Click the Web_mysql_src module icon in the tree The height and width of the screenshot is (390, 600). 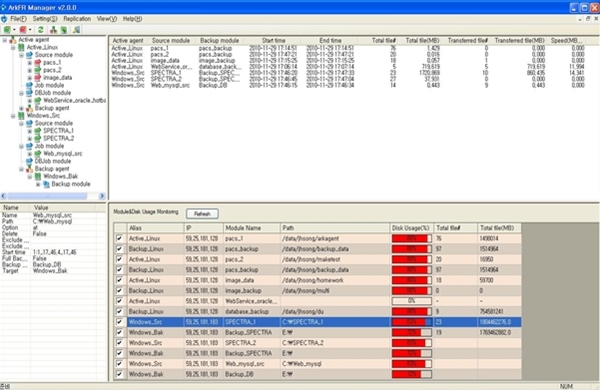pos(38,153)
